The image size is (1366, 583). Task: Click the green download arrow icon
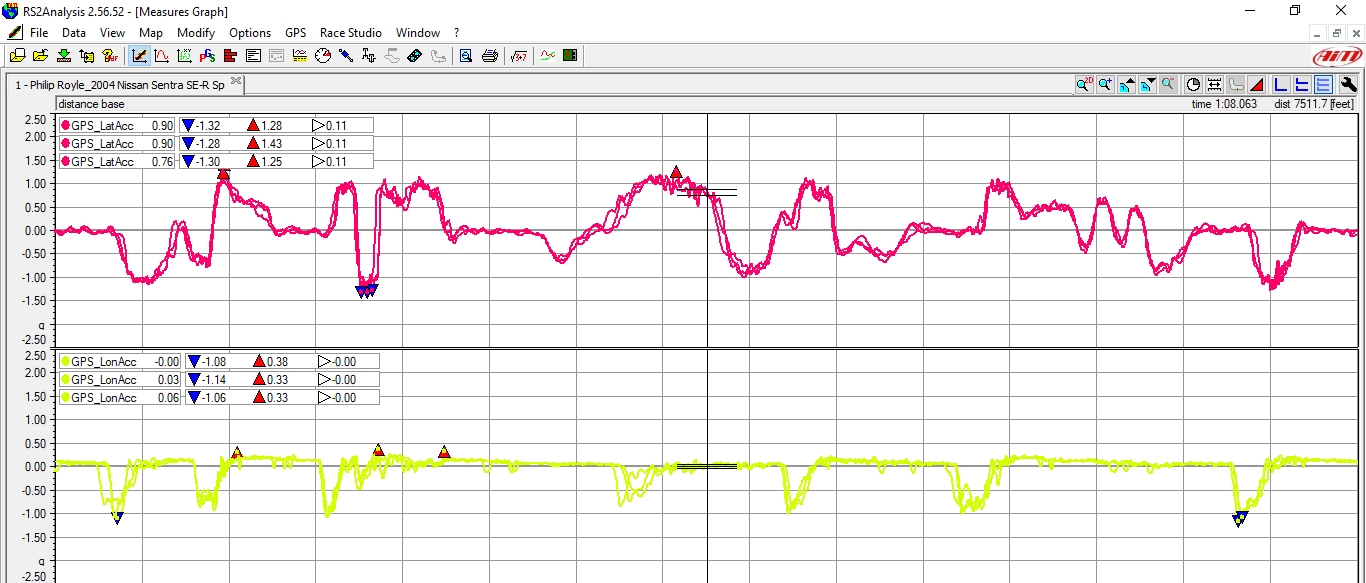pos(64,56)
